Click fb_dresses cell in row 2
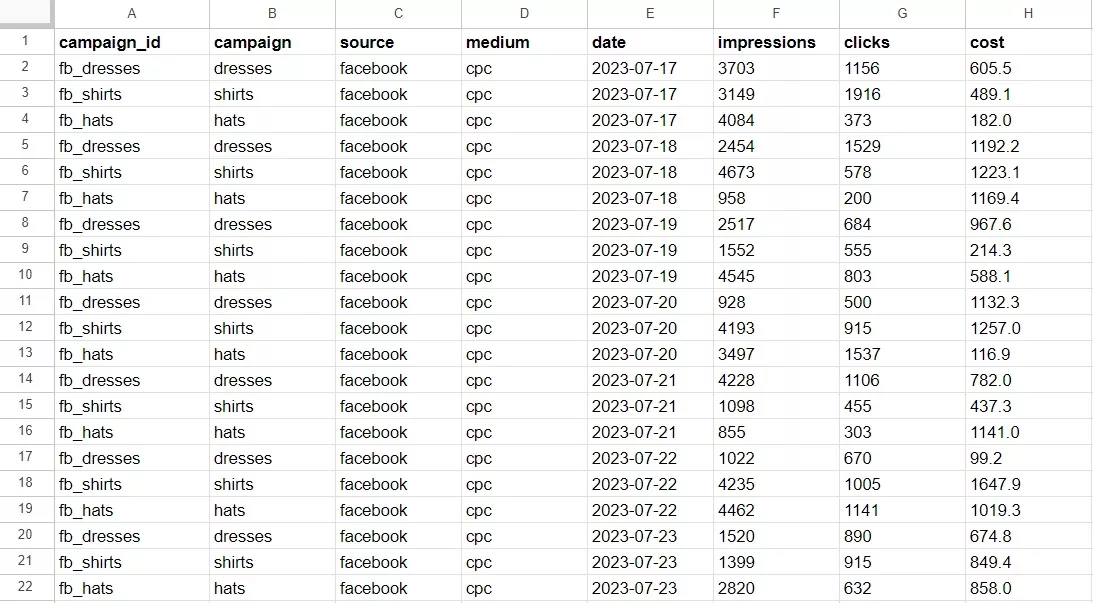Image resolution: width=1093 pixels, height=603 pixels. [132, 68]
